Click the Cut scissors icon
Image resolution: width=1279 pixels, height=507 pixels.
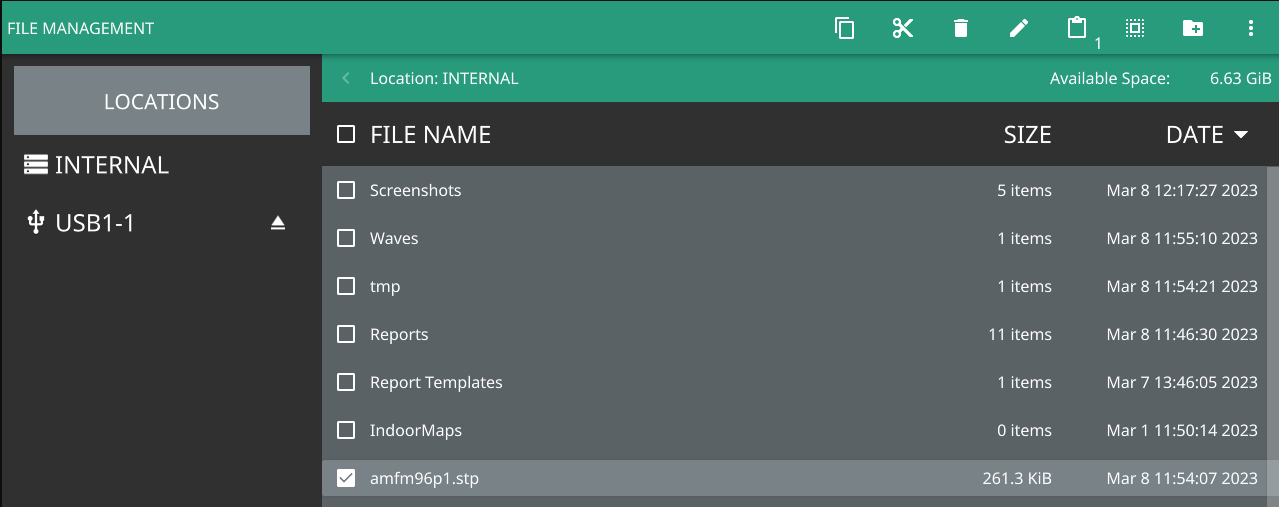click(903, 28)
